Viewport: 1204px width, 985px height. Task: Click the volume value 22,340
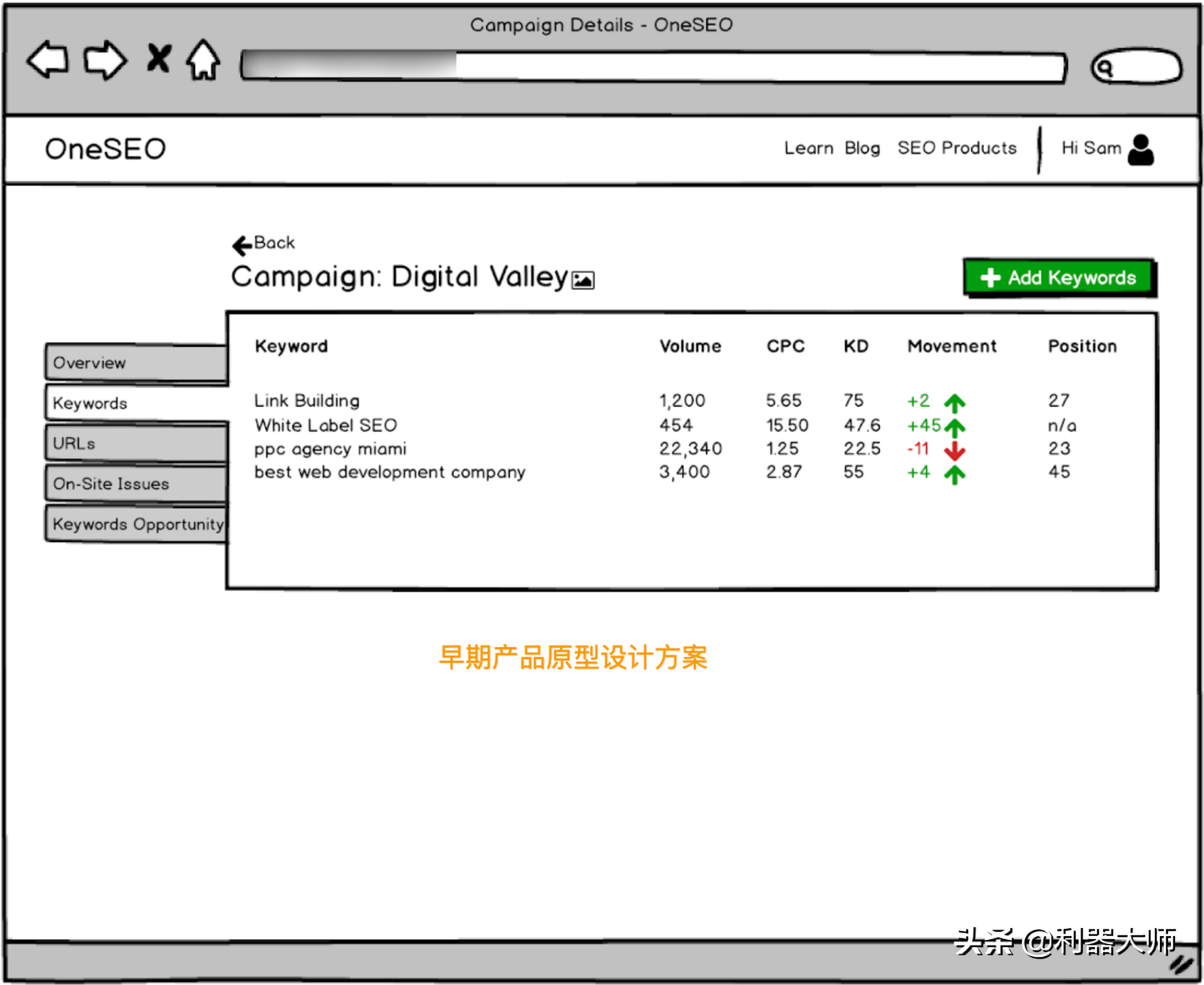pos(690,449)
